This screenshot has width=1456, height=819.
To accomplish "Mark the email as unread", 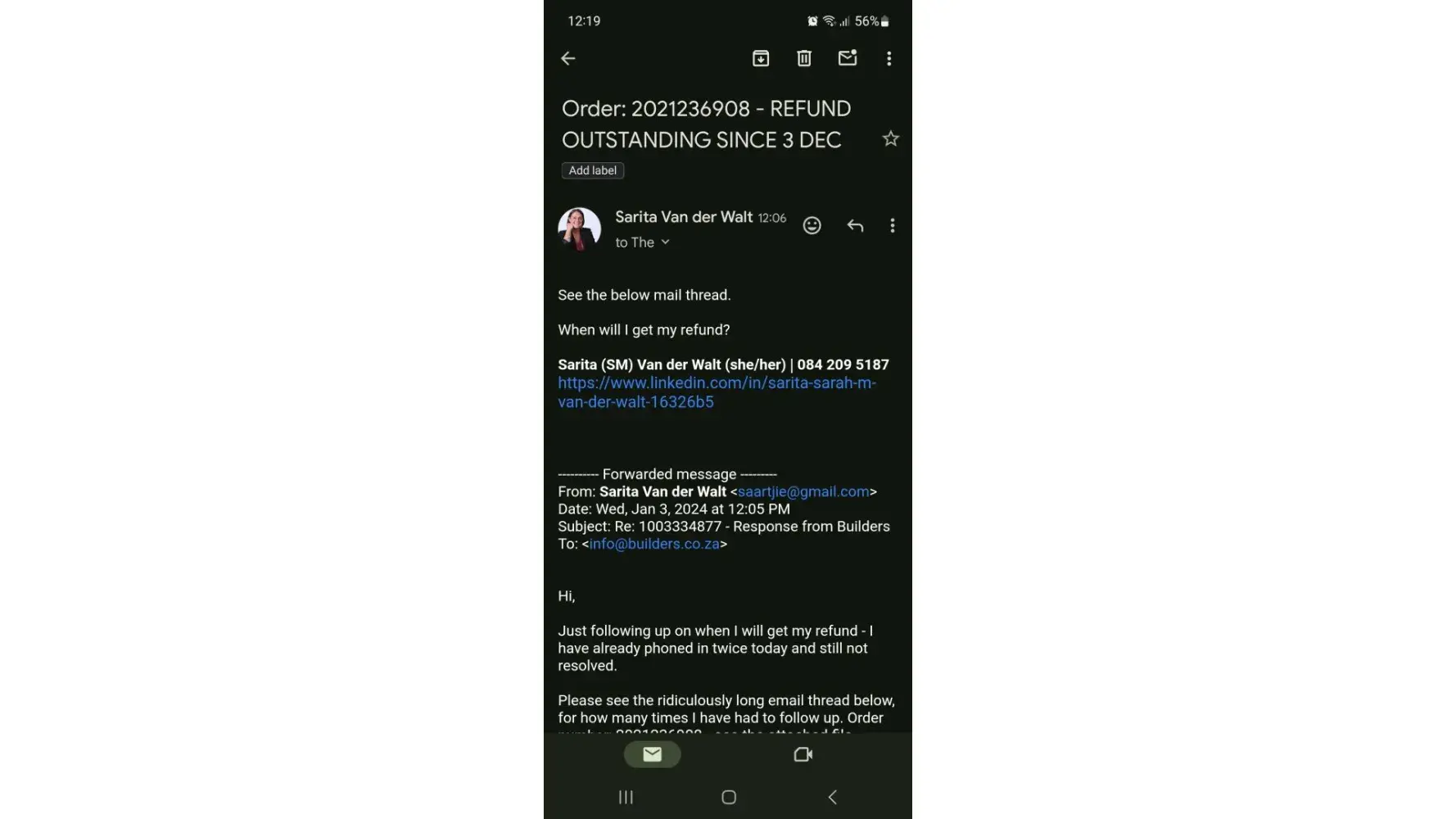I will tap(848, 57).
